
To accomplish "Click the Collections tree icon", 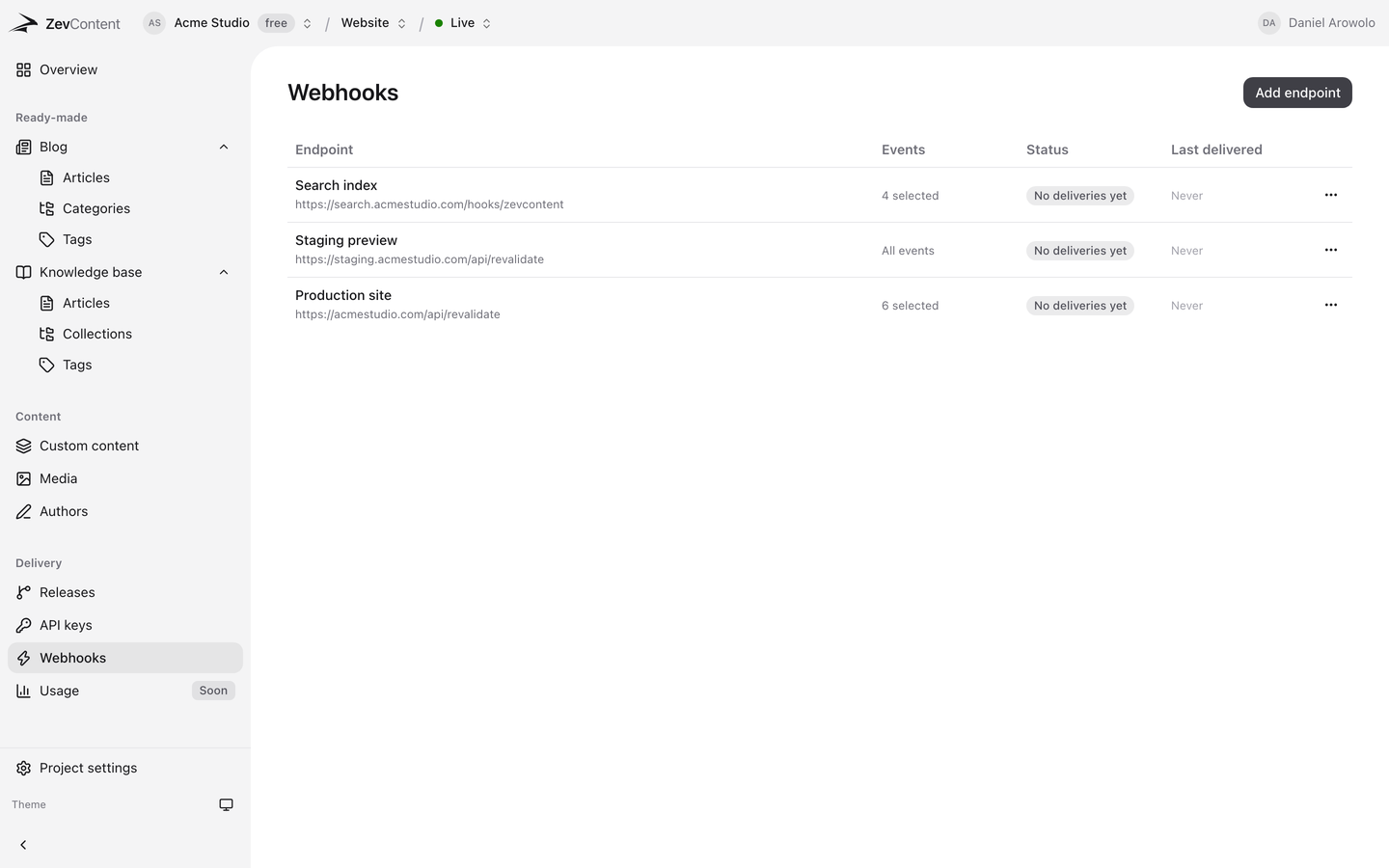I will 46,334.
